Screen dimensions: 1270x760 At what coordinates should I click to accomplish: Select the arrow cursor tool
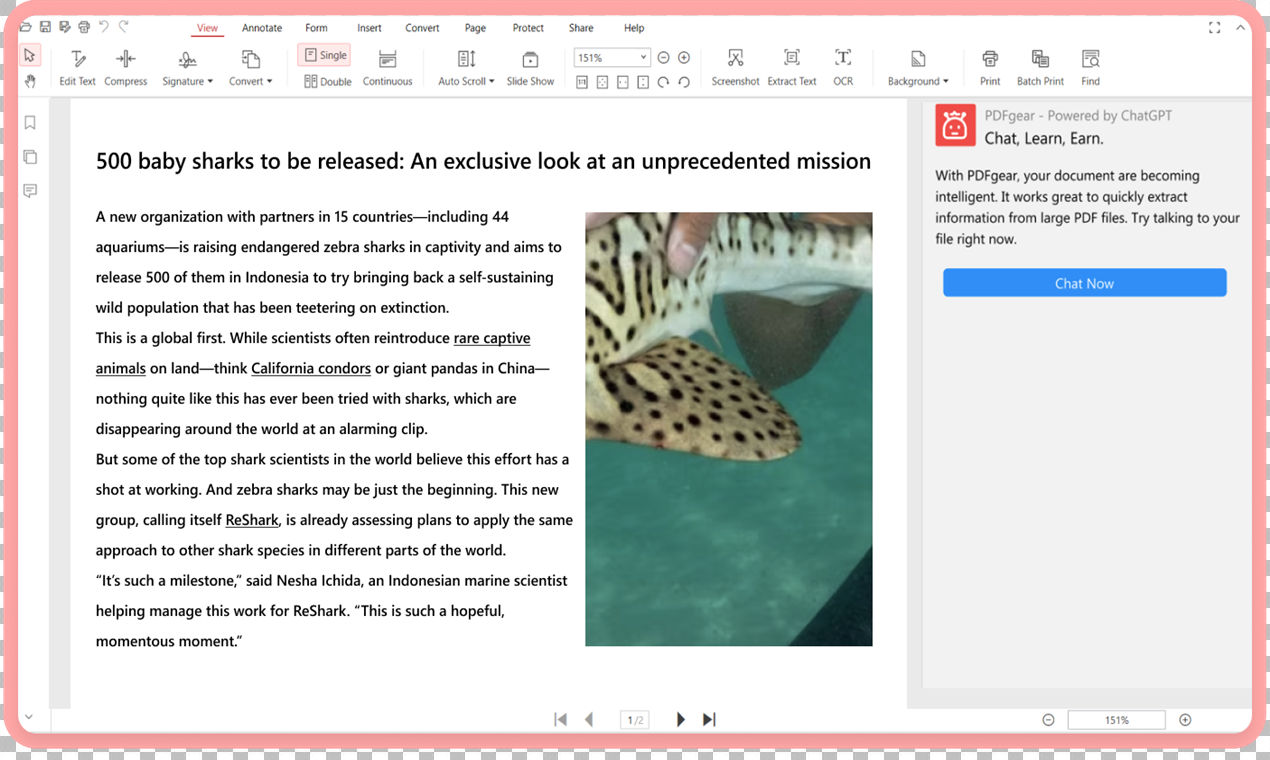[x=30, y=55]
